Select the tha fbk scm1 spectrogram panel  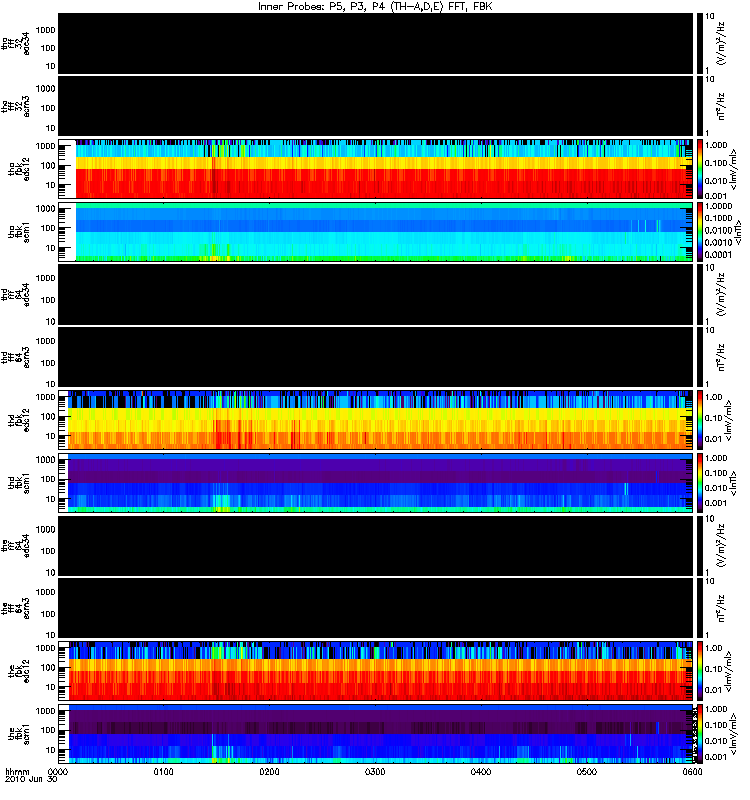(376, 232)
